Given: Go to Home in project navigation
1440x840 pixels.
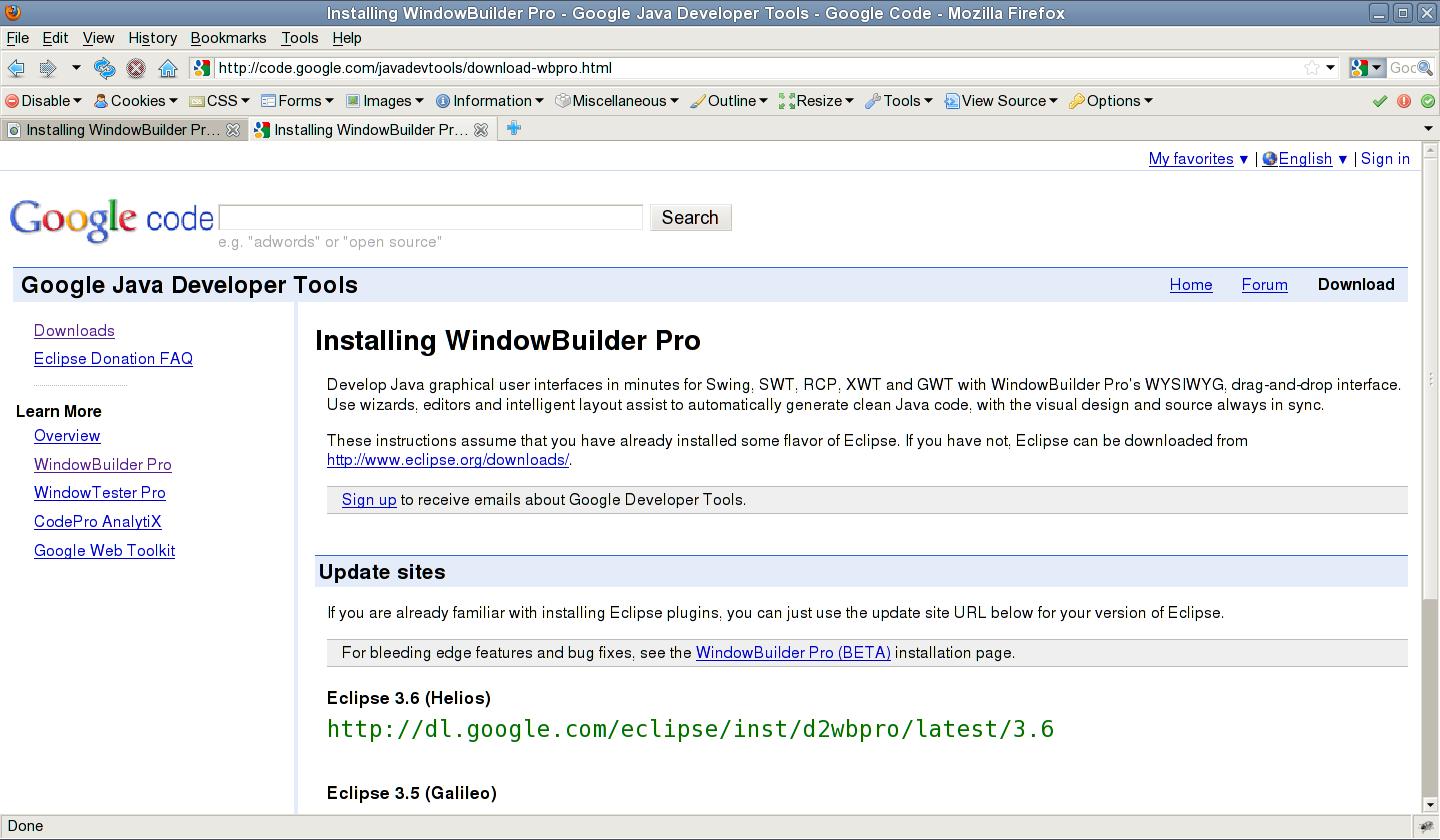Looking at the screenshot, I should coord(1191,284).
